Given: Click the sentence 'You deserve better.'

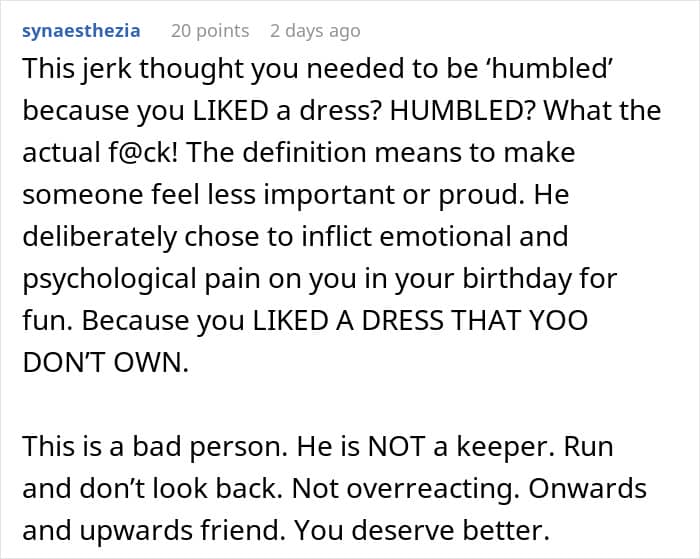Looking at the screenshot, I should pyautogui.click(x=422, y=530).
